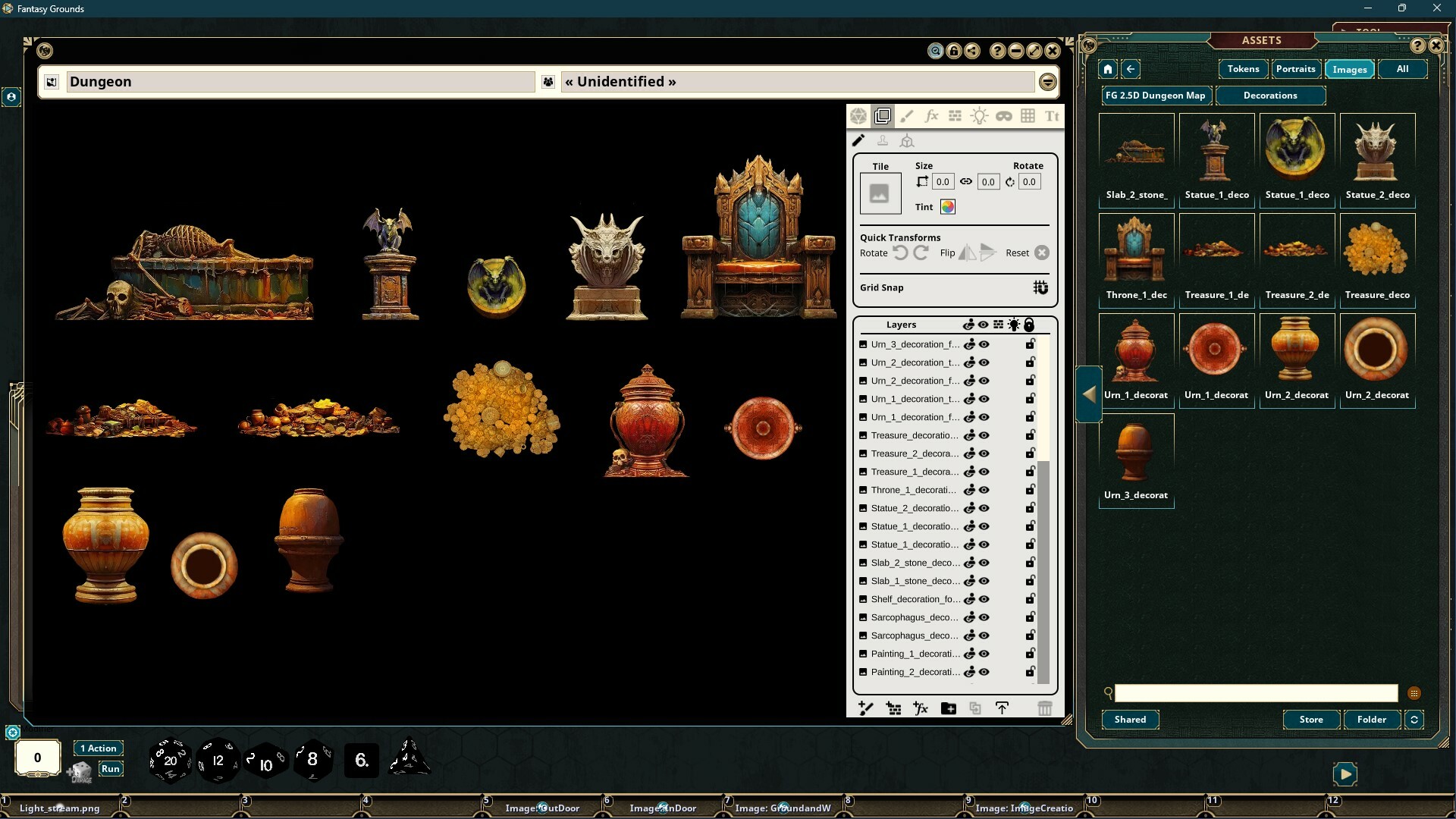Toggle the master lock in the Layers header

point(1030,325)
